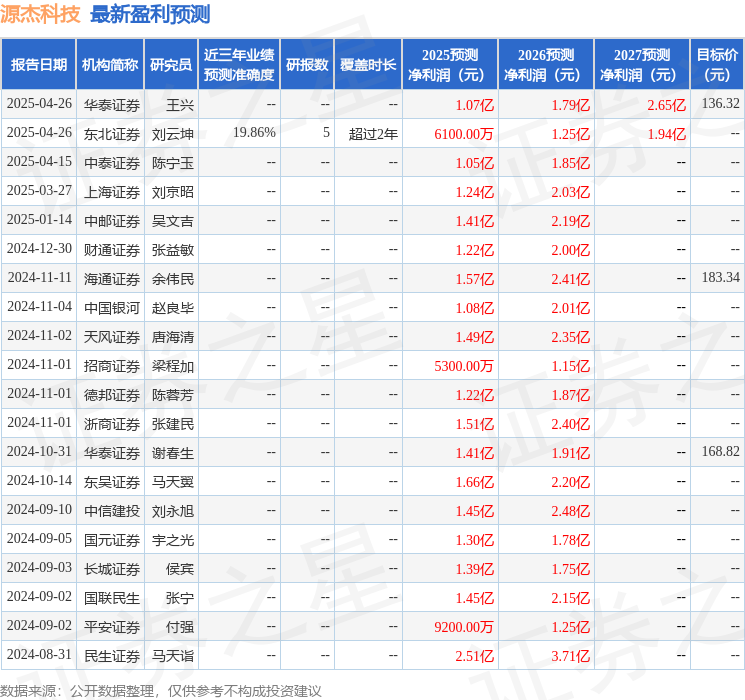Image resolution: width=745 pixels, height=700 pixels.
Task: Select analyst 宇之光
Action: pos(173,540)
